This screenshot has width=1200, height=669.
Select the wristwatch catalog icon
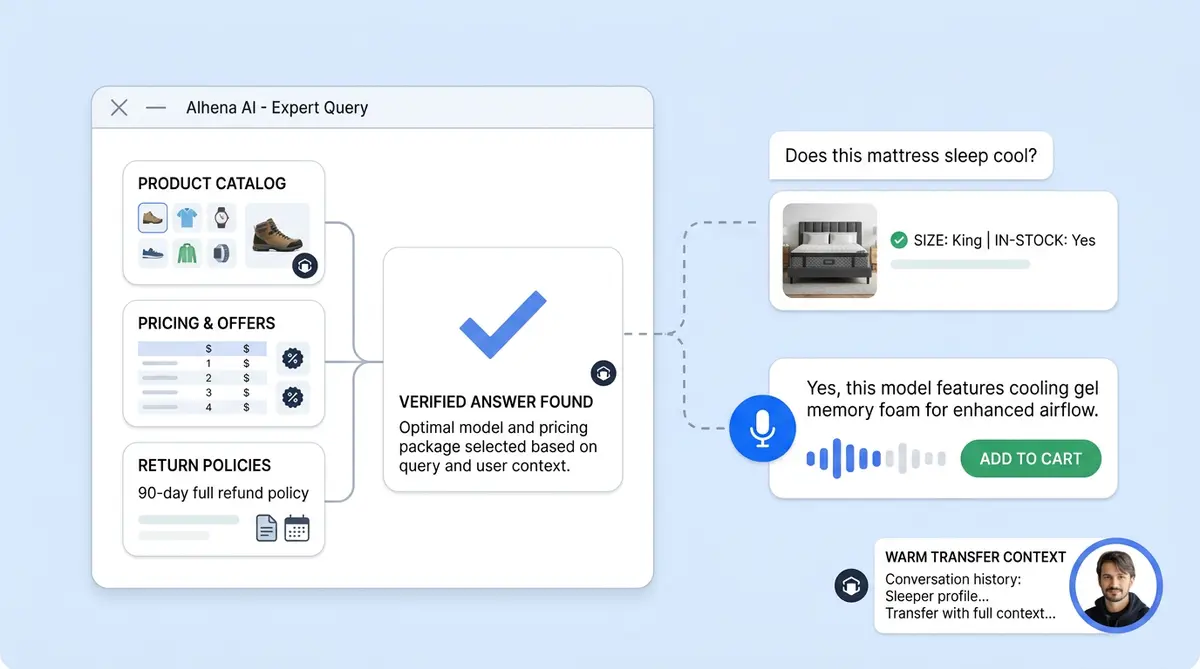point(221,217)
